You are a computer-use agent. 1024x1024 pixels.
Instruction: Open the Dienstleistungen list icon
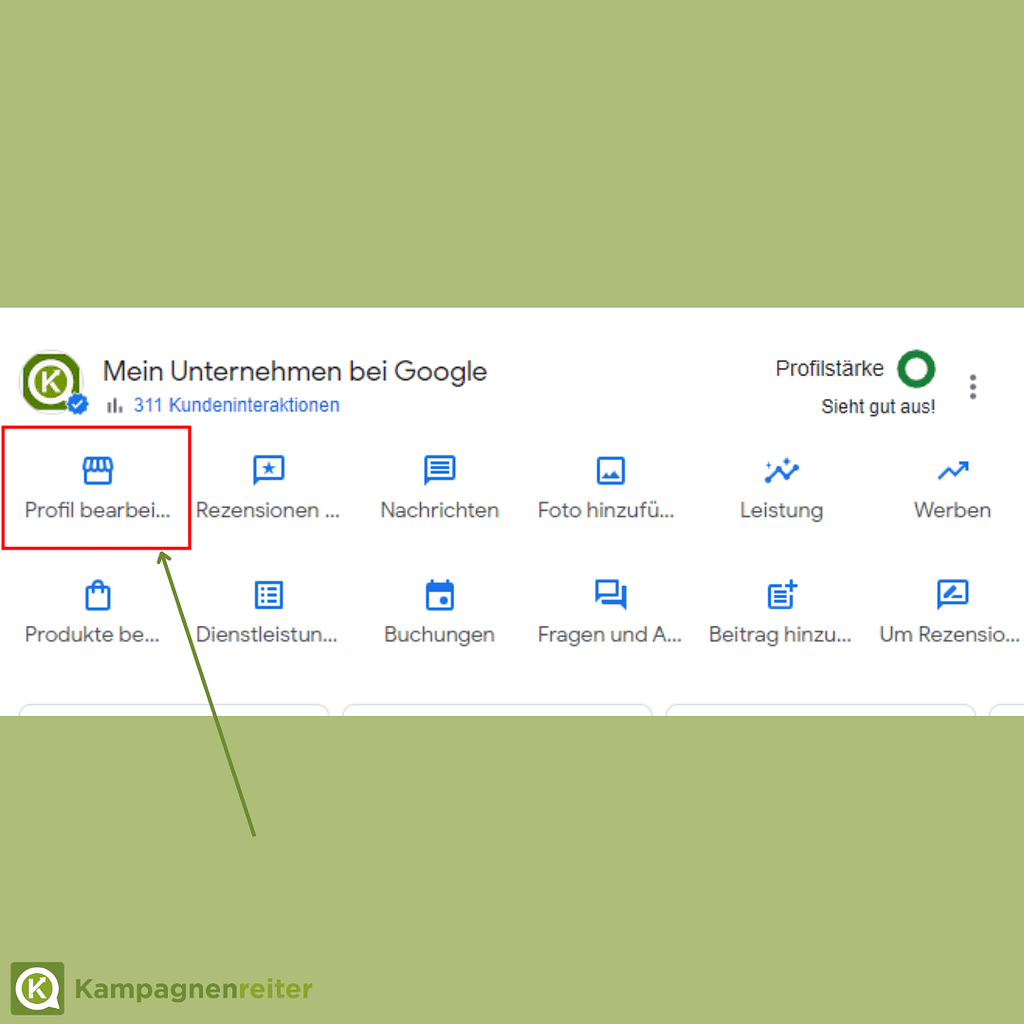pyautogui.click(x=269, y=595)
